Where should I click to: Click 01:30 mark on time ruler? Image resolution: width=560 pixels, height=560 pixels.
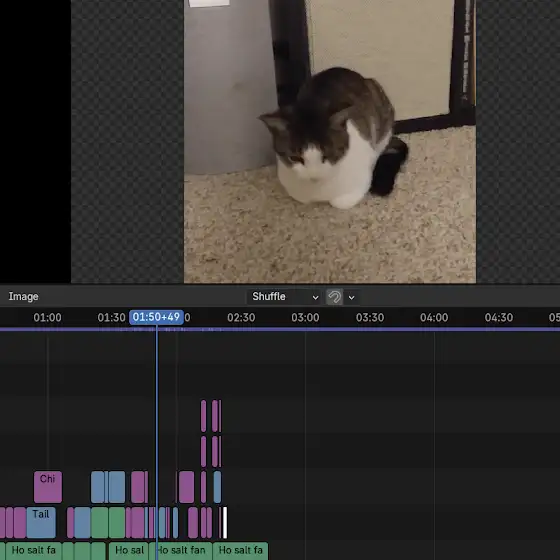111,318
